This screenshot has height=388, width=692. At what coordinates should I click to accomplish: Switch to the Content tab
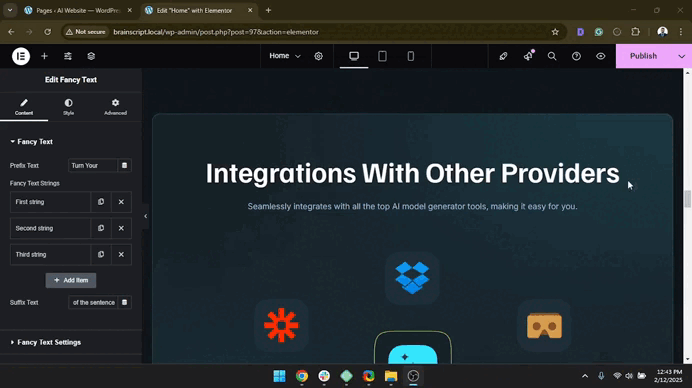click(x=24, y=107)
